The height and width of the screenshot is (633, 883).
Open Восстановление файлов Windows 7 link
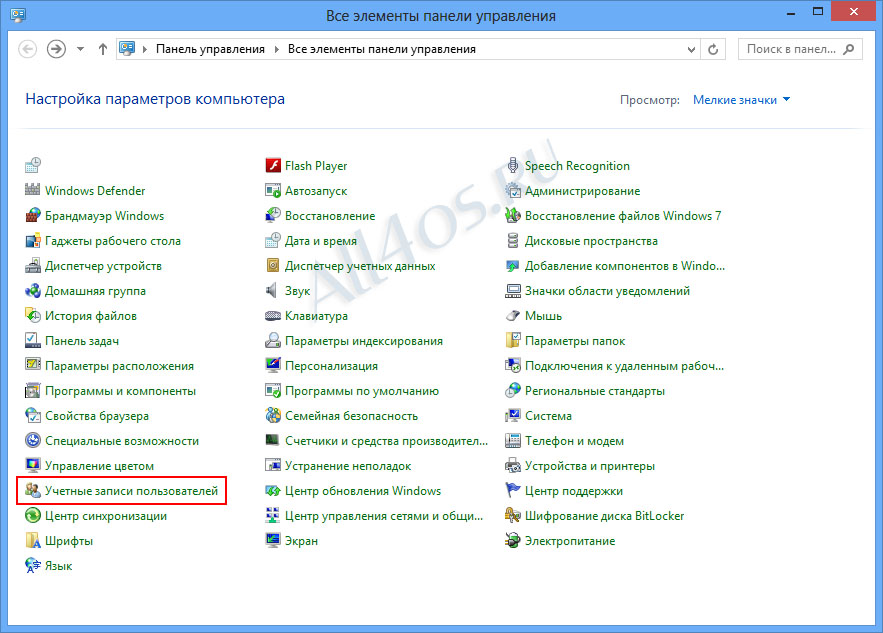(x=623, y=216)
